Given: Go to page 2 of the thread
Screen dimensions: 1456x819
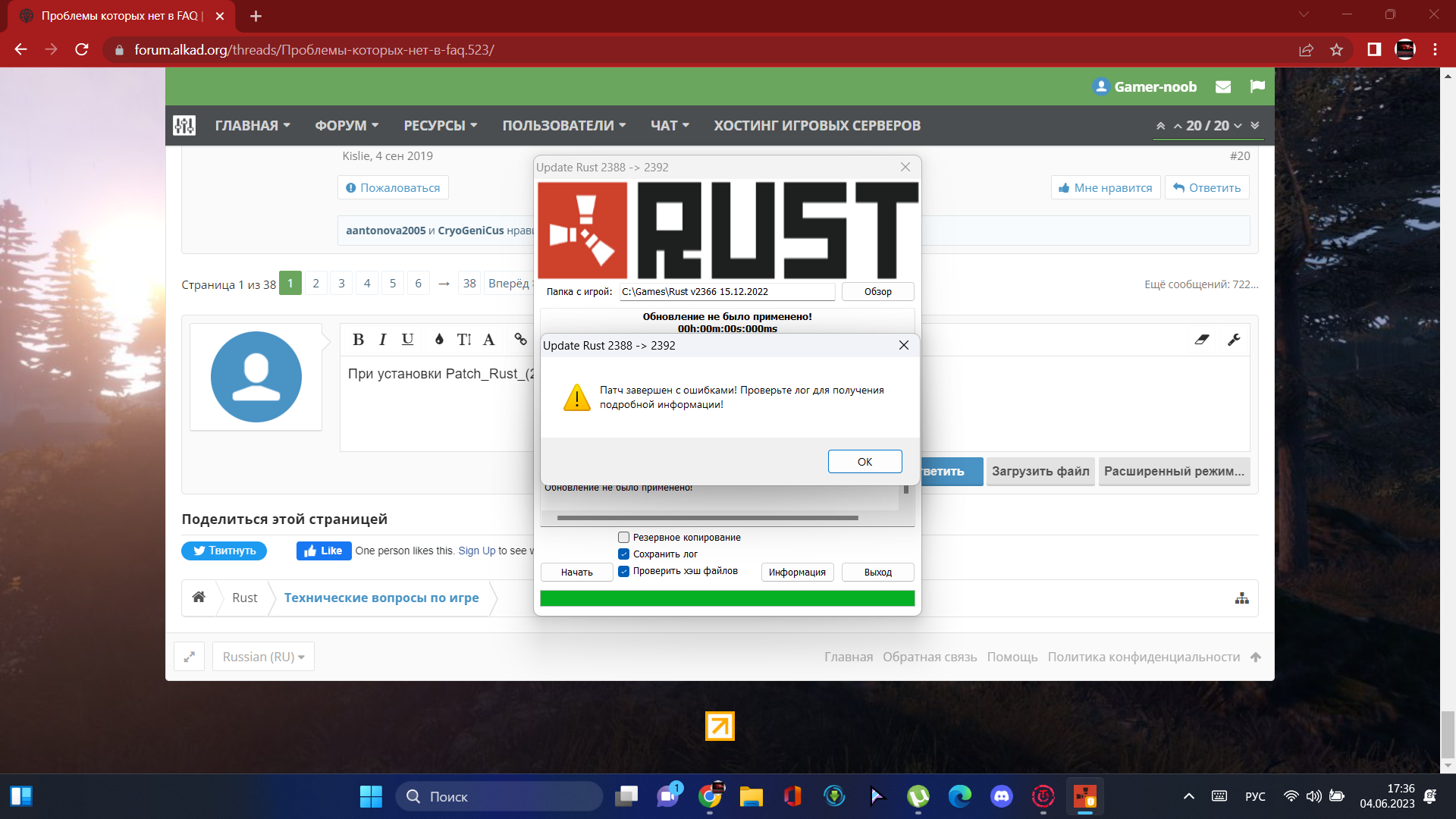Looking at the screenshot, I should 316,284.
